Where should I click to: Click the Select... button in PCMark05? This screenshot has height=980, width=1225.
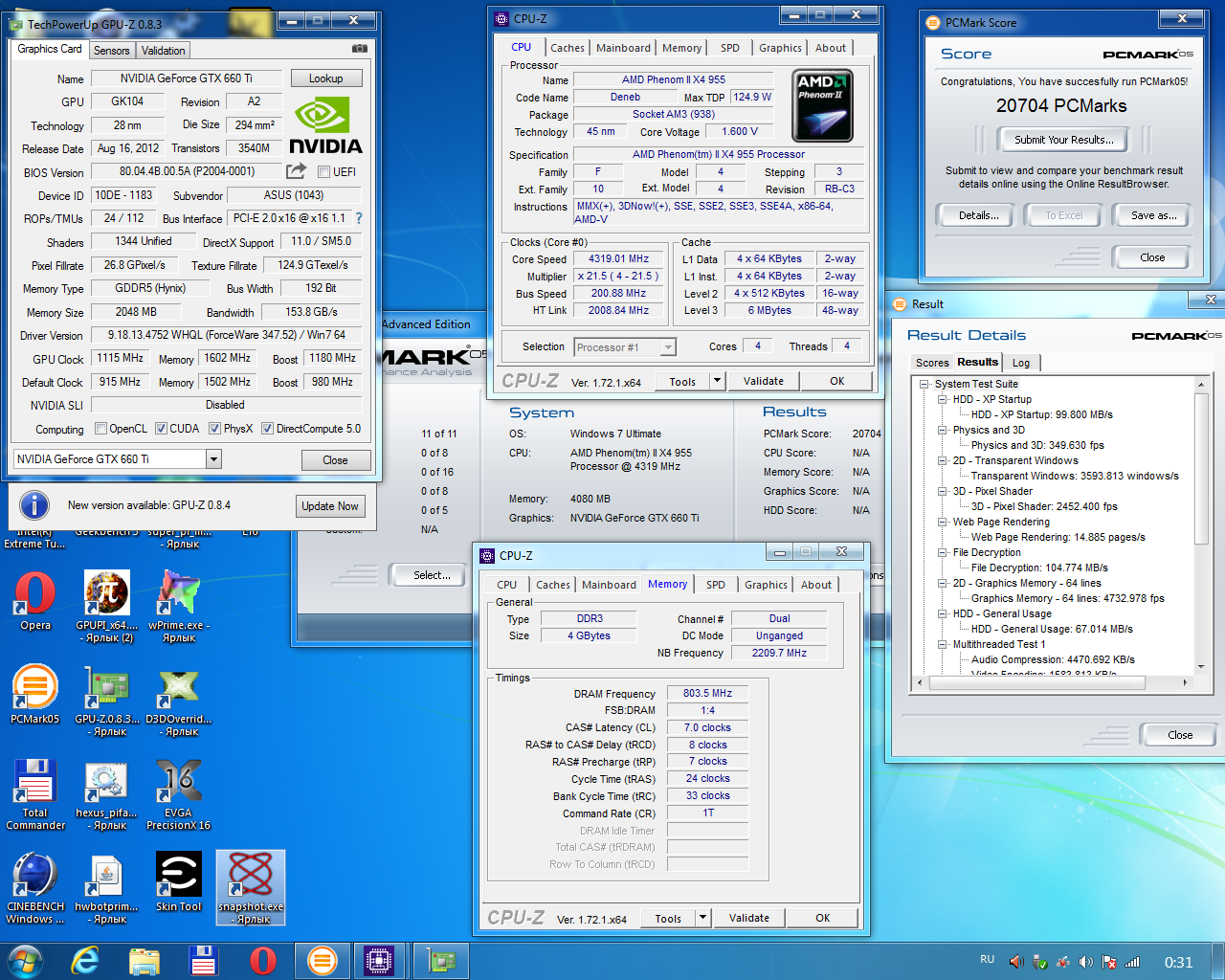point(432,575)
